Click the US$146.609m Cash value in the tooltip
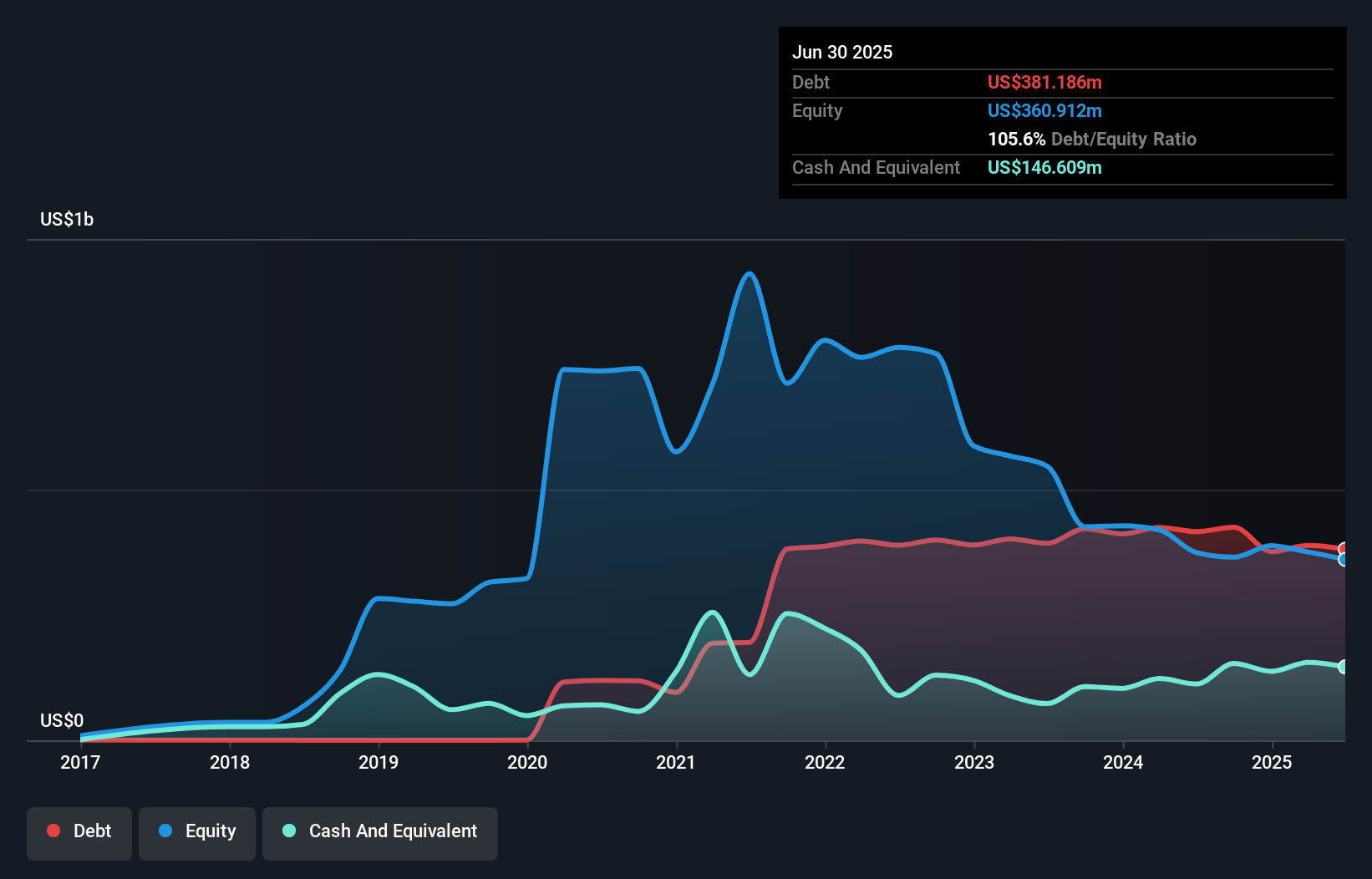1372x879 pixels. click(1044, 167)
